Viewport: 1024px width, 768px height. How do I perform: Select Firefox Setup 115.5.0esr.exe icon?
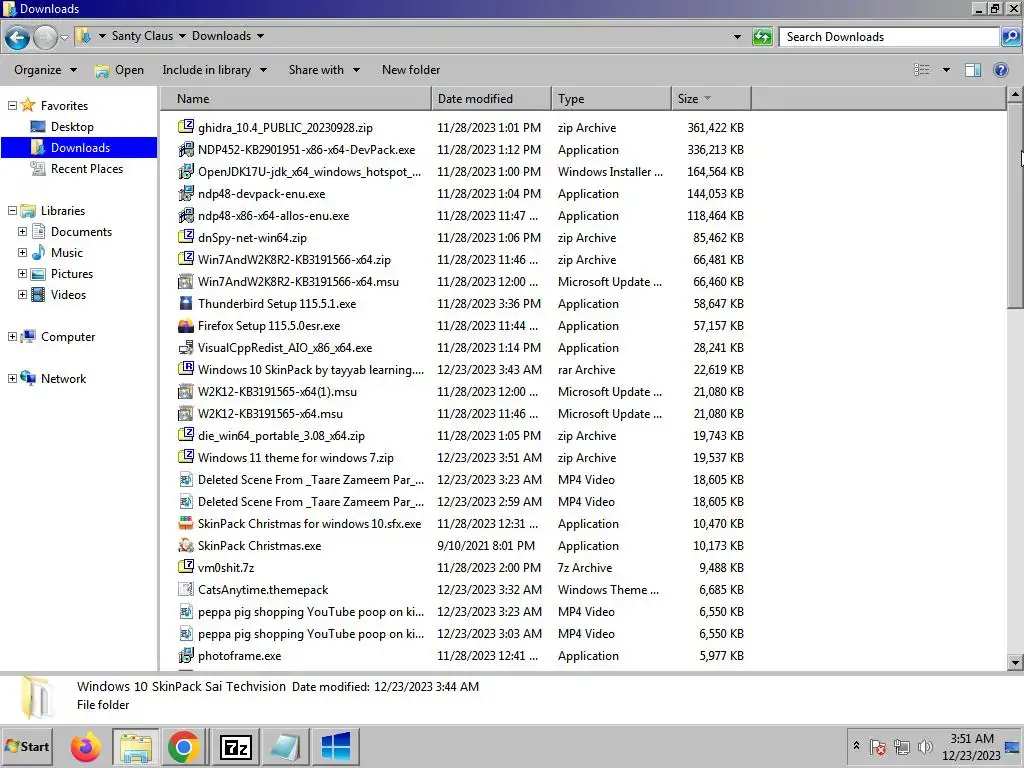point(186,326)
